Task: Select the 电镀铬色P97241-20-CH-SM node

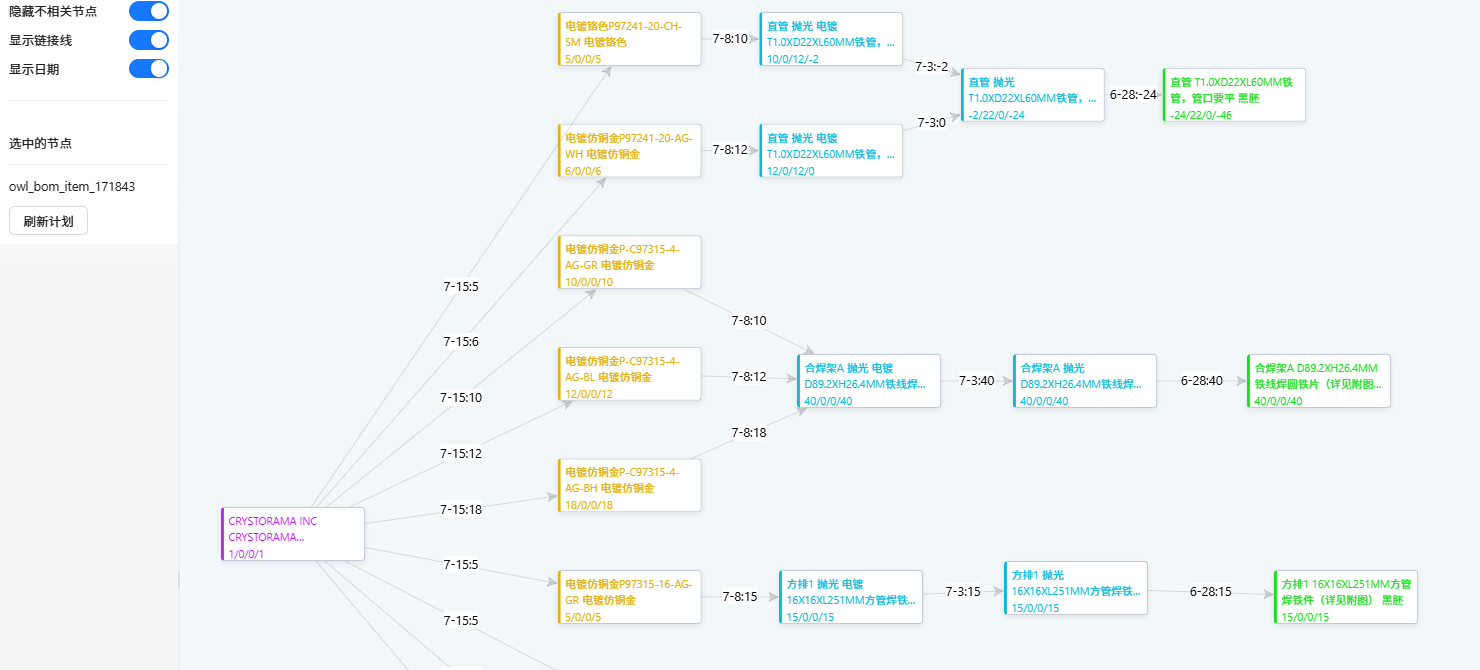Action: 630,39
